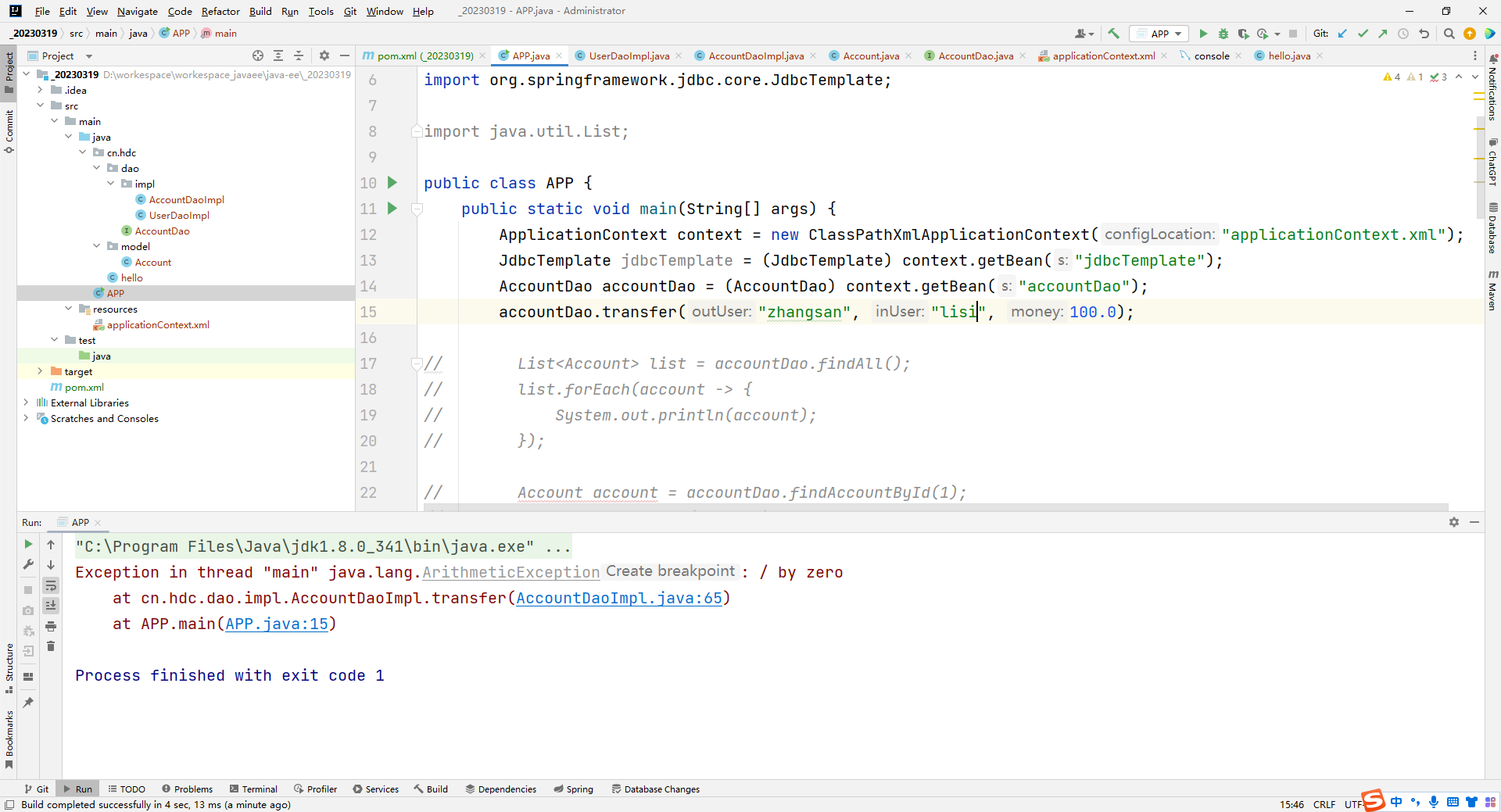Screen dimensions: 1501x812
Task: Toggle the Bookmarks tool window side tab
Action: pos(9,739)
